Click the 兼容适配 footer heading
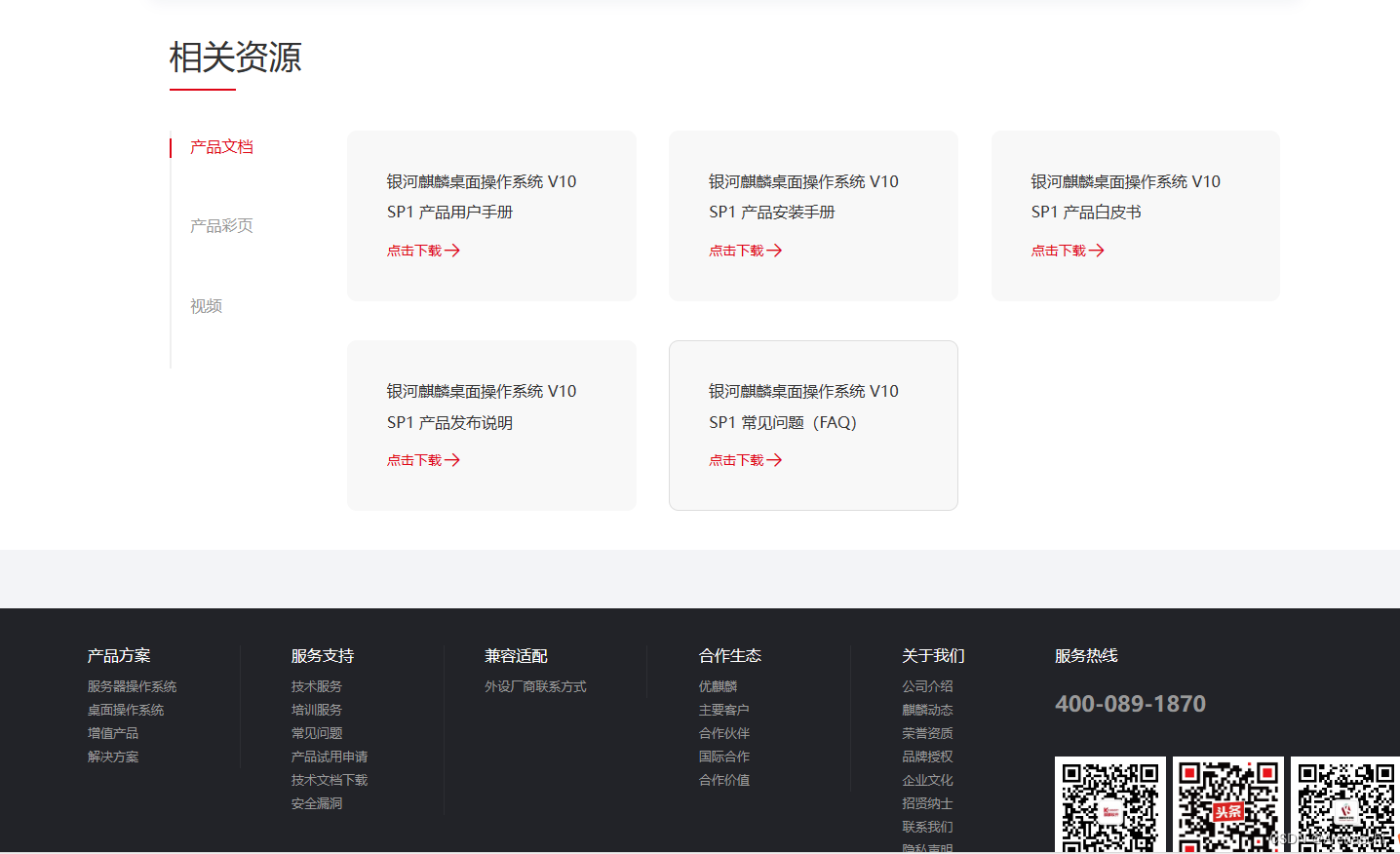The height and width of the screenshot is (854, 1400). click(x=517, y=656)
